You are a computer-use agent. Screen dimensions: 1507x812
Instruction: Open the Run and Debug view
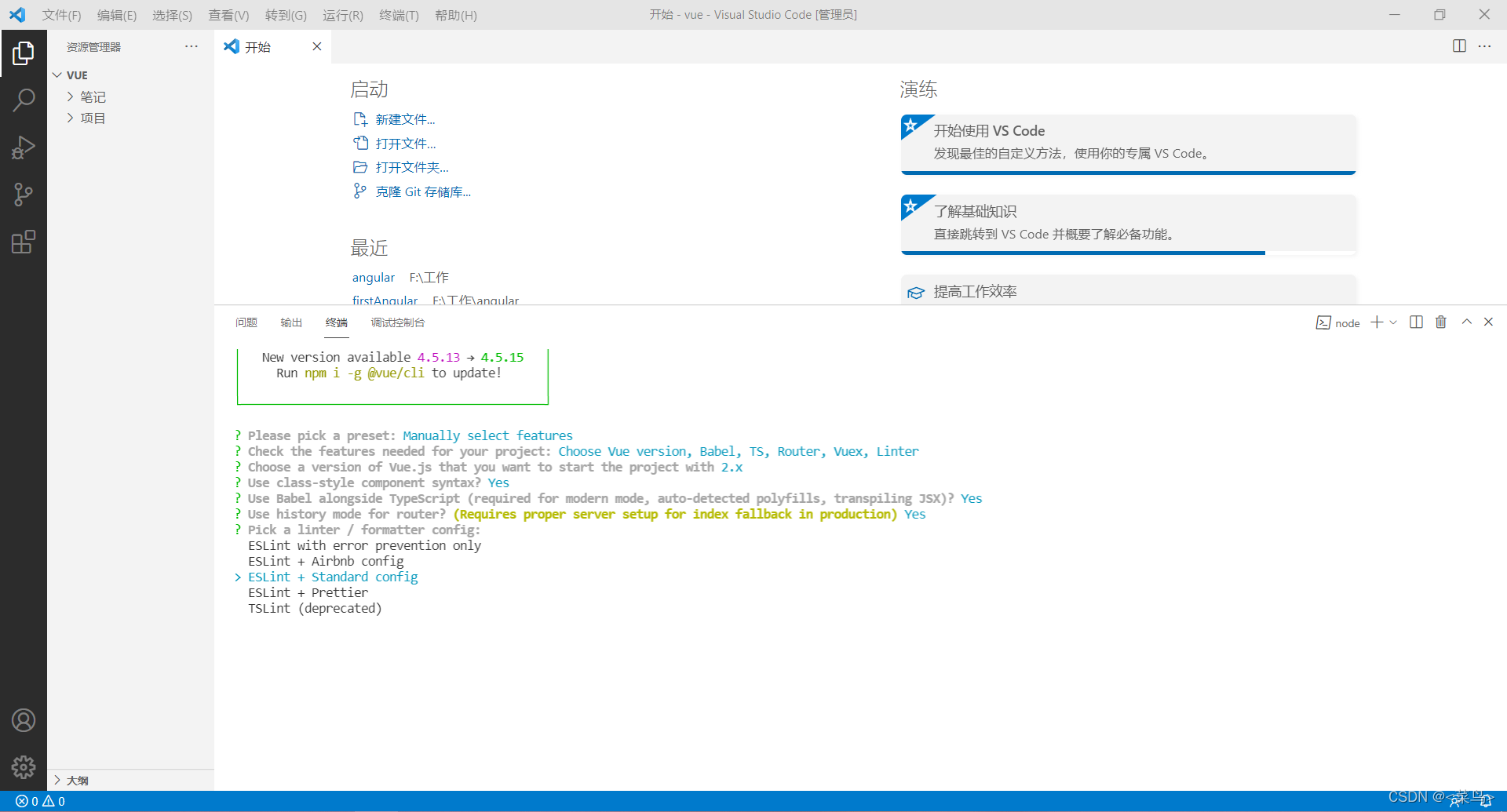(x=24, y=147)
